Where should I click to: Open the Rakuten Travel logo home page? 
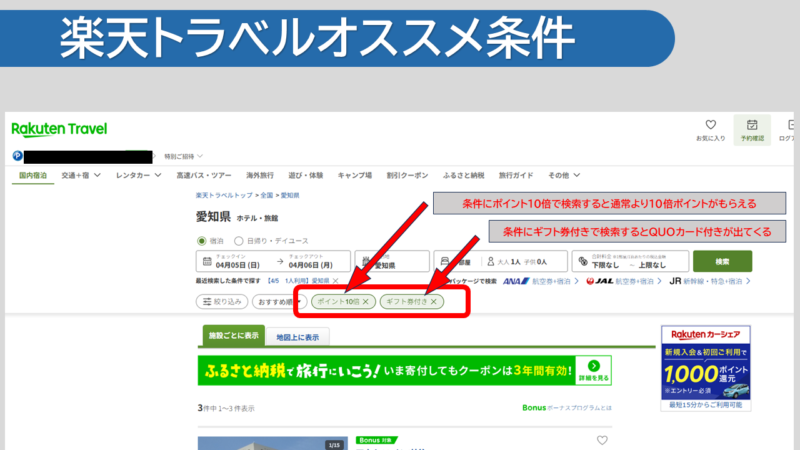click(x=59, y=129)
